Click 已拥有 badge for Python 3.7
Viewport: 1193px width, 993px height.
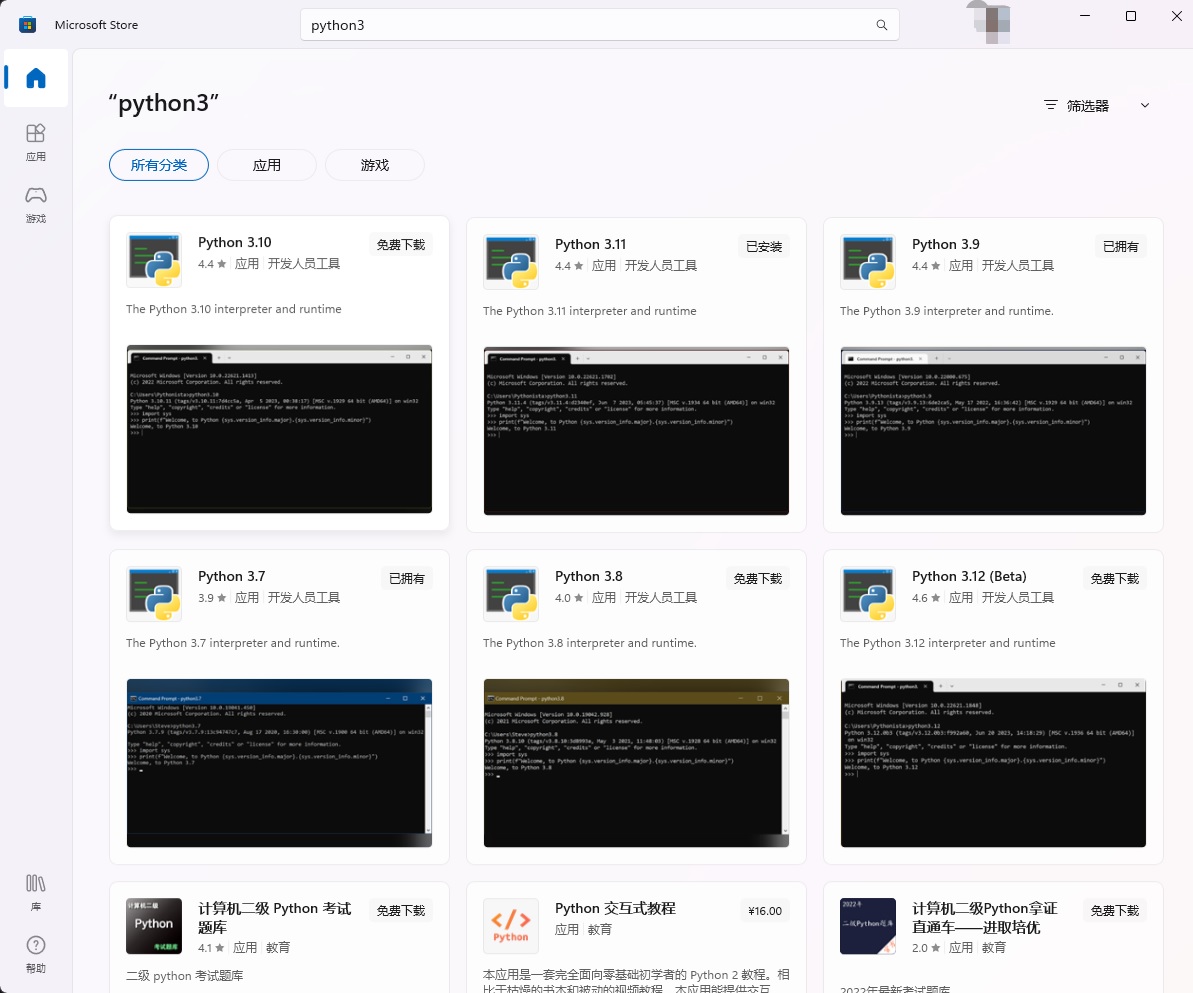pos(407,578)
